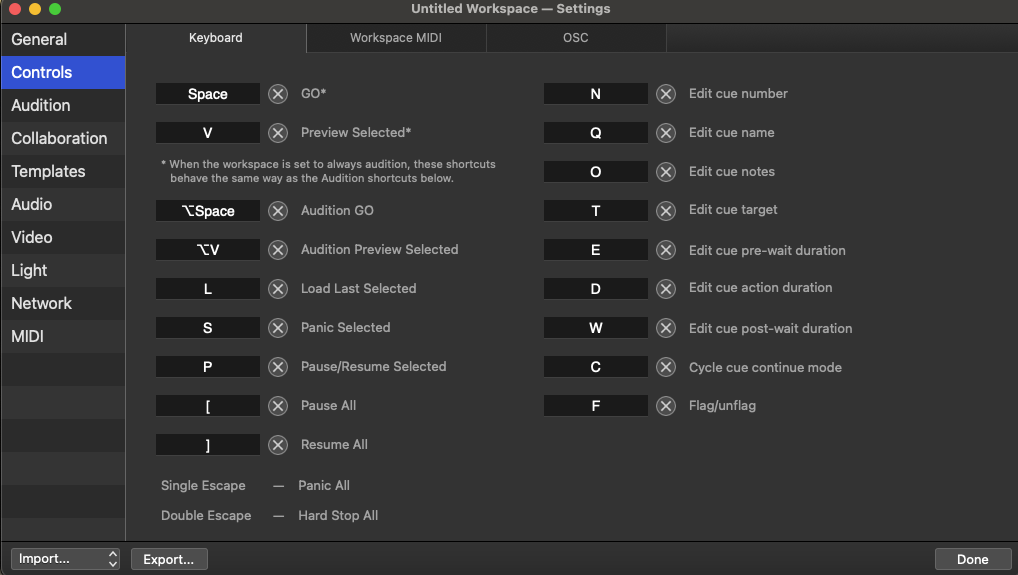Open the Light settings category

[x=29, y=270]
